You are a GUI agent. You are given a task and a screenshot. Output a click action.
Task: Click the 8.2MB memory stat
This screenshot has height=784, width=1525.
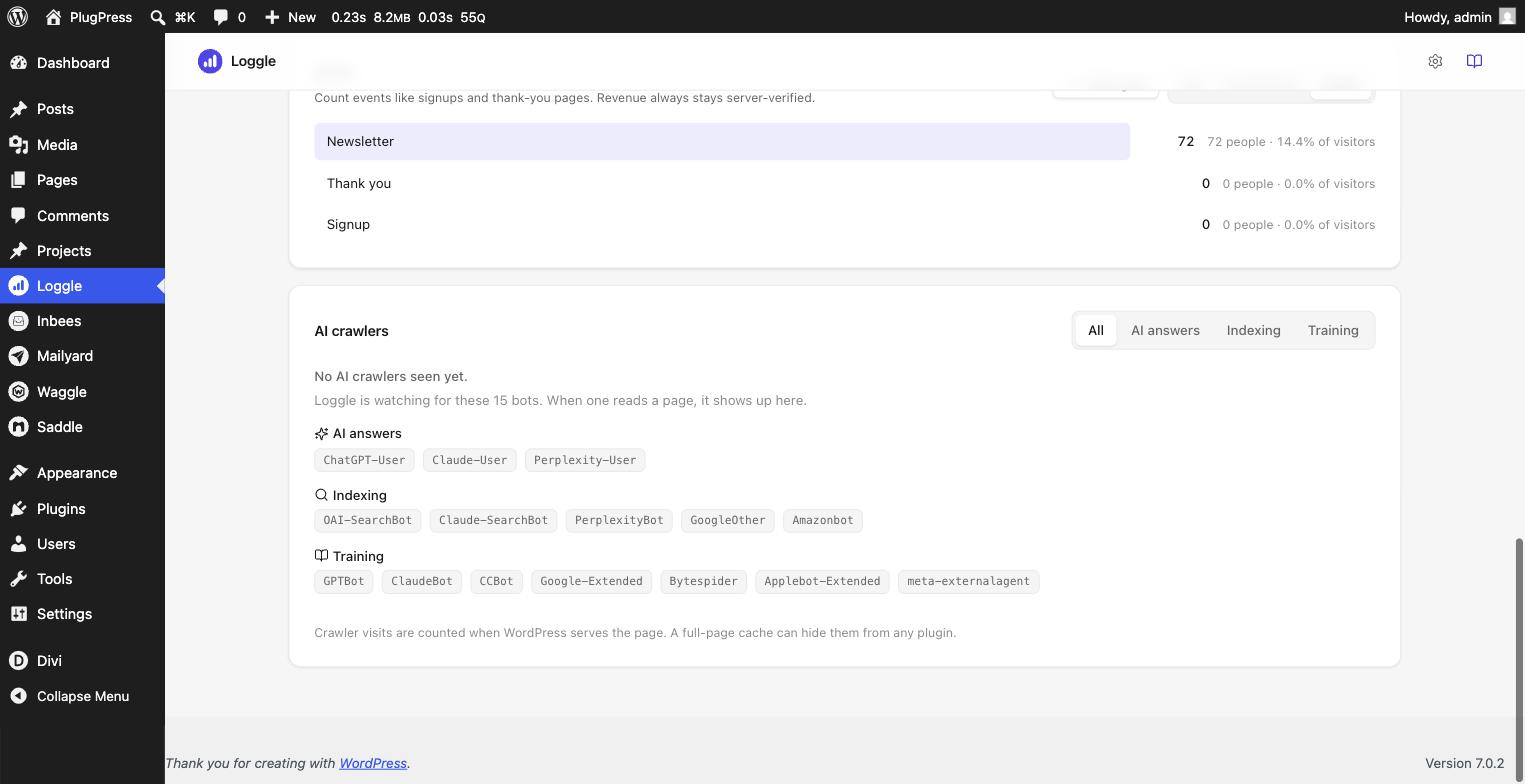(x=392, y=17)
